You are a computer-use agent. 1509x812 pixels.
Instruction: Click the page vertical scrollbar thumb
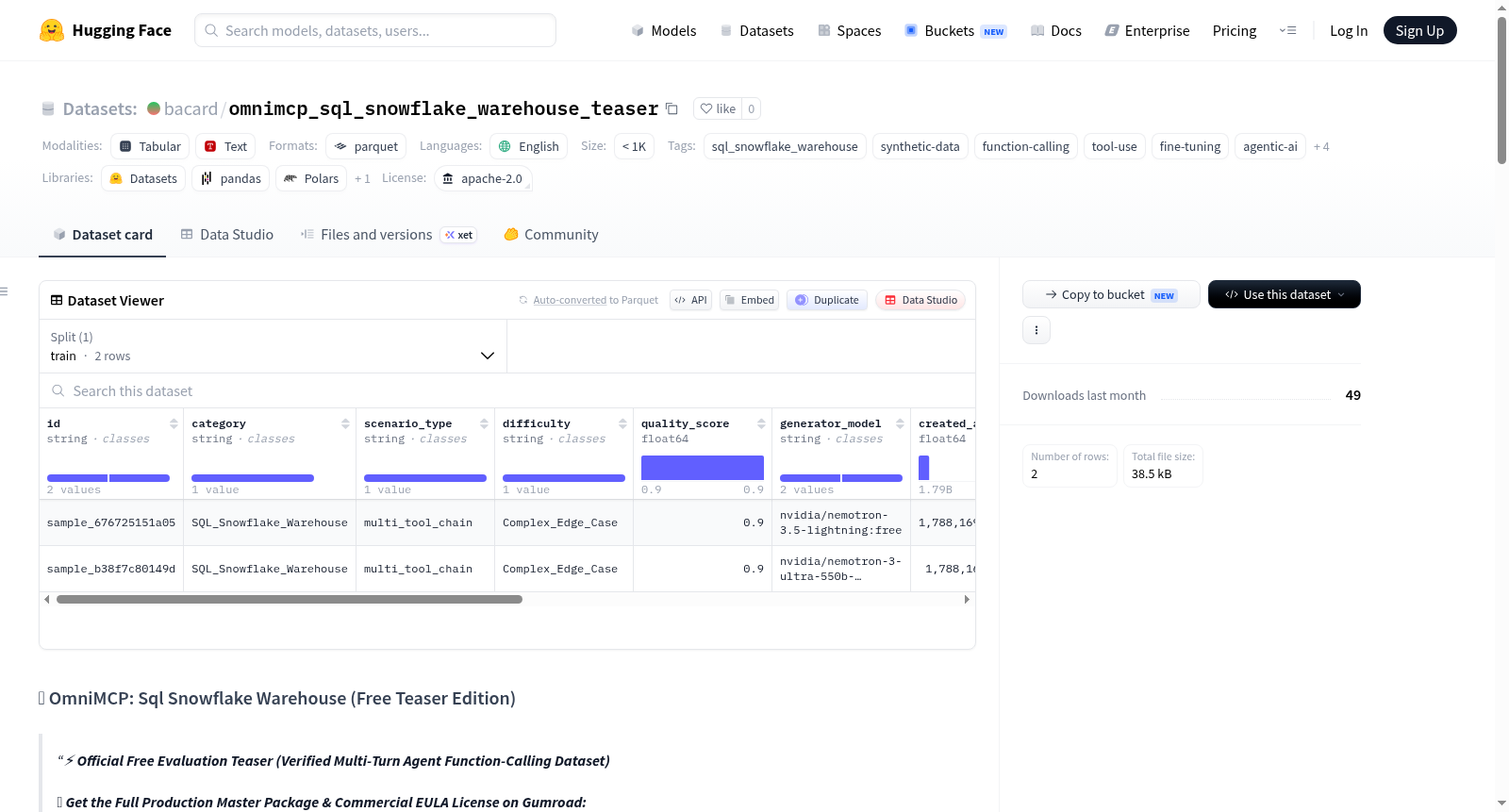(1501, 90)
